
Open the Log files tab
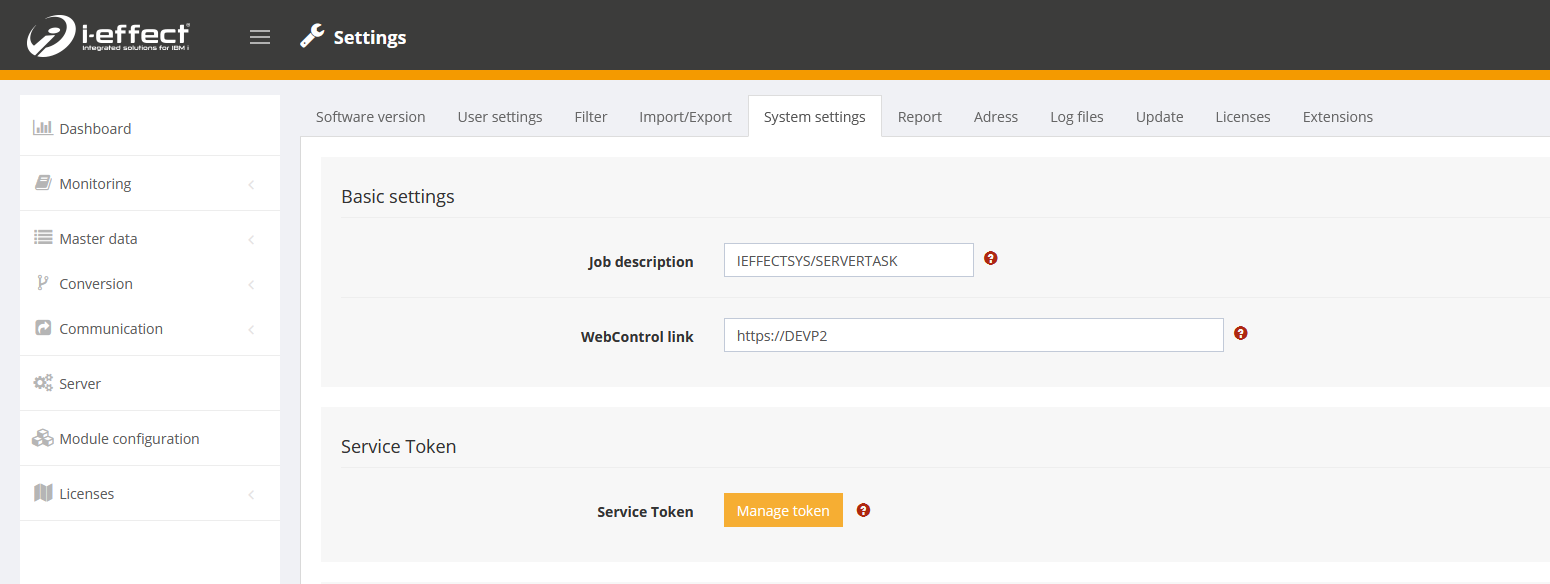(x=1076, y=117)
